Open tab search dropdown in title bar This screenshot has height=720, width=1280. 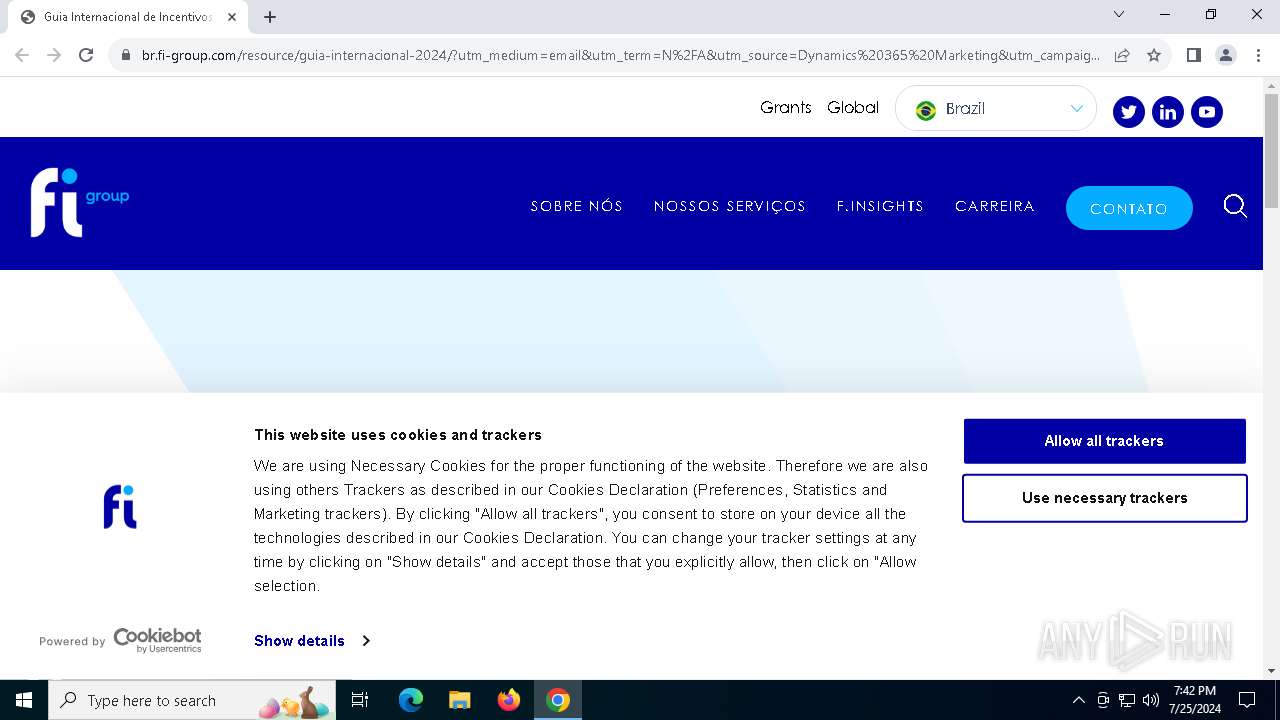click(1119, 14)
